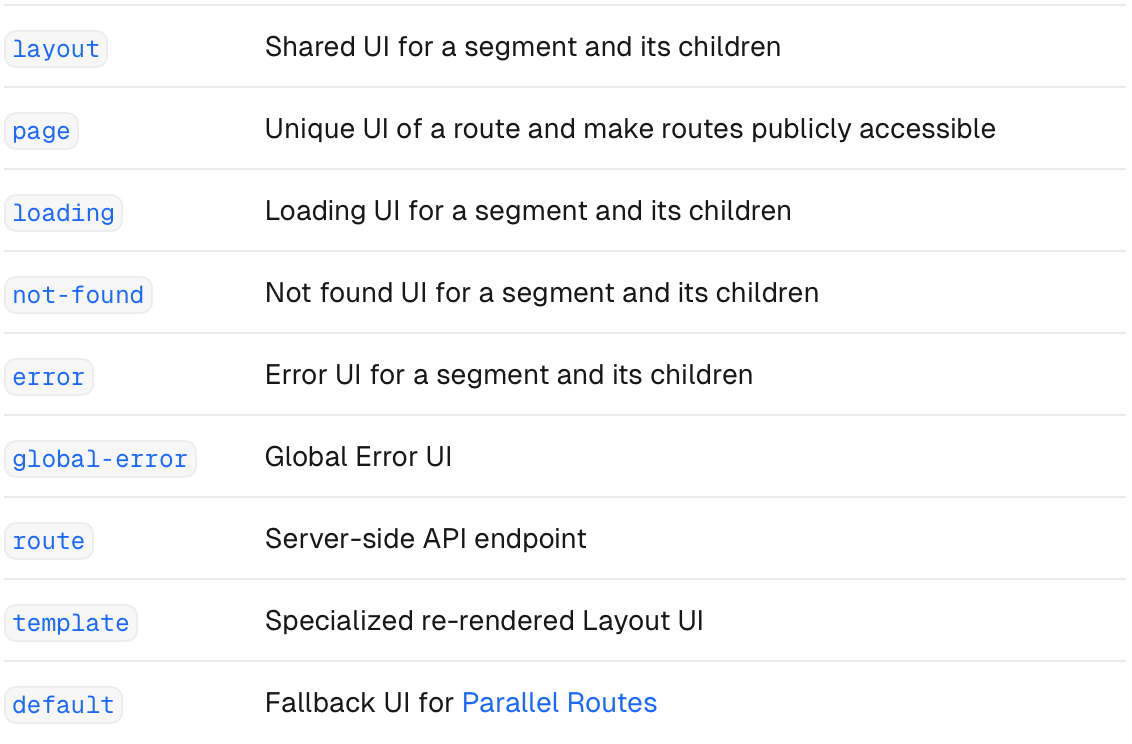The width and height of the screenshot is (1132, 744).
Task: Click the route file link
Action: coord(48,541)
